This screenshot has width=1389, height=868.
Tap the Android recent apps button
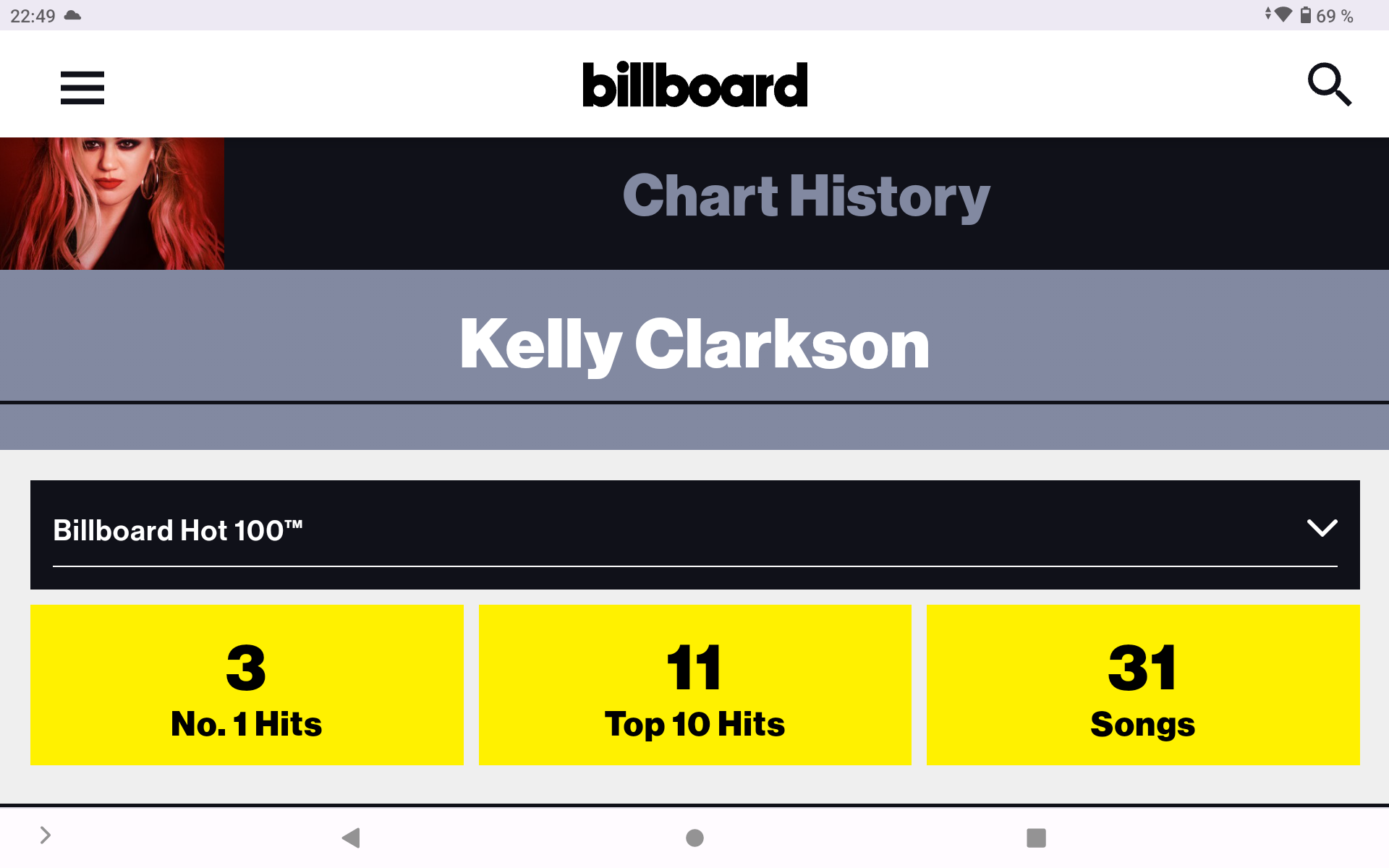[x=1036, y=838]
